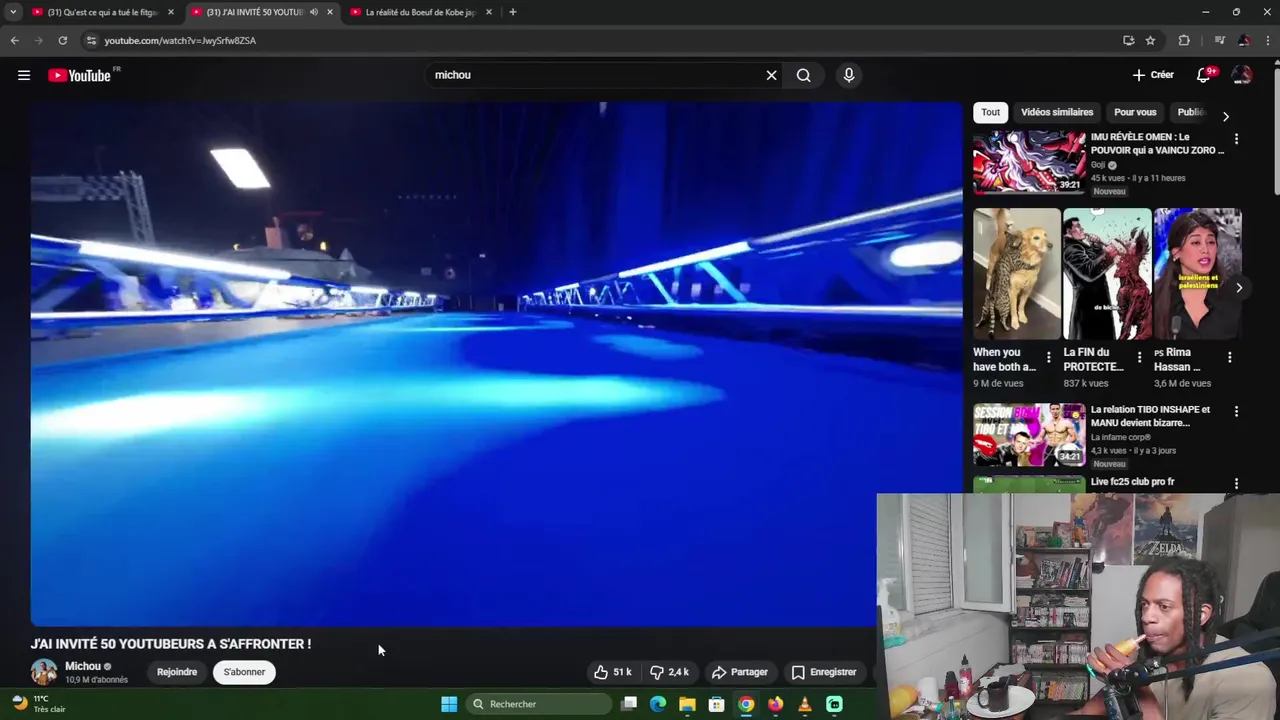Open the Chrome profile avatar
The width and height of the screenshot is (1280, 720).
1244,40
